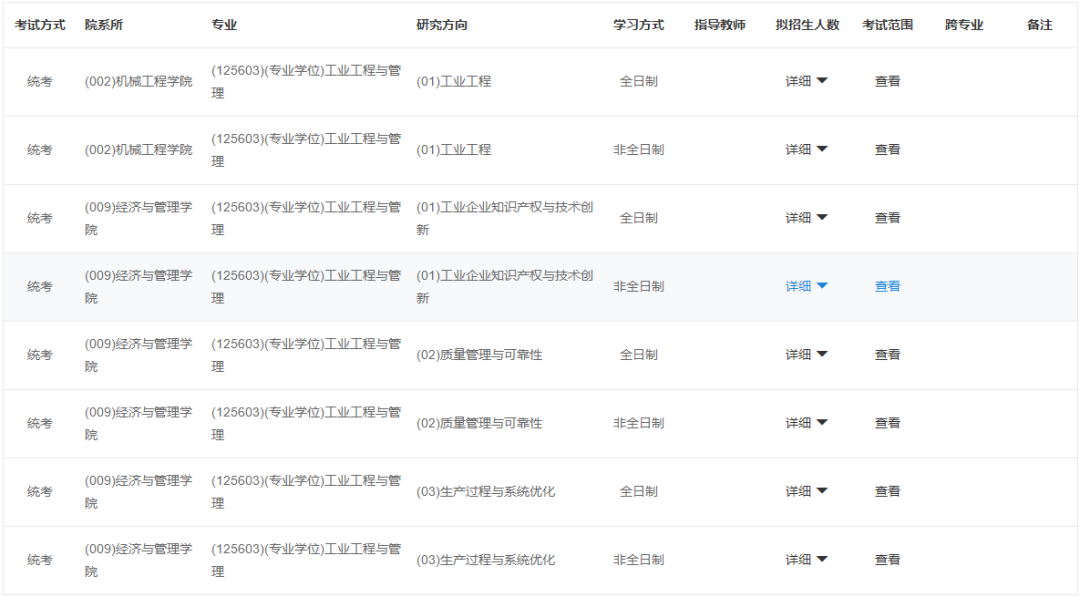View 查看 for 全日制 生产过程与系统优化
The width and height of the screenshot is (1080, 597).
pyautogui.click(x=887, y=491)
